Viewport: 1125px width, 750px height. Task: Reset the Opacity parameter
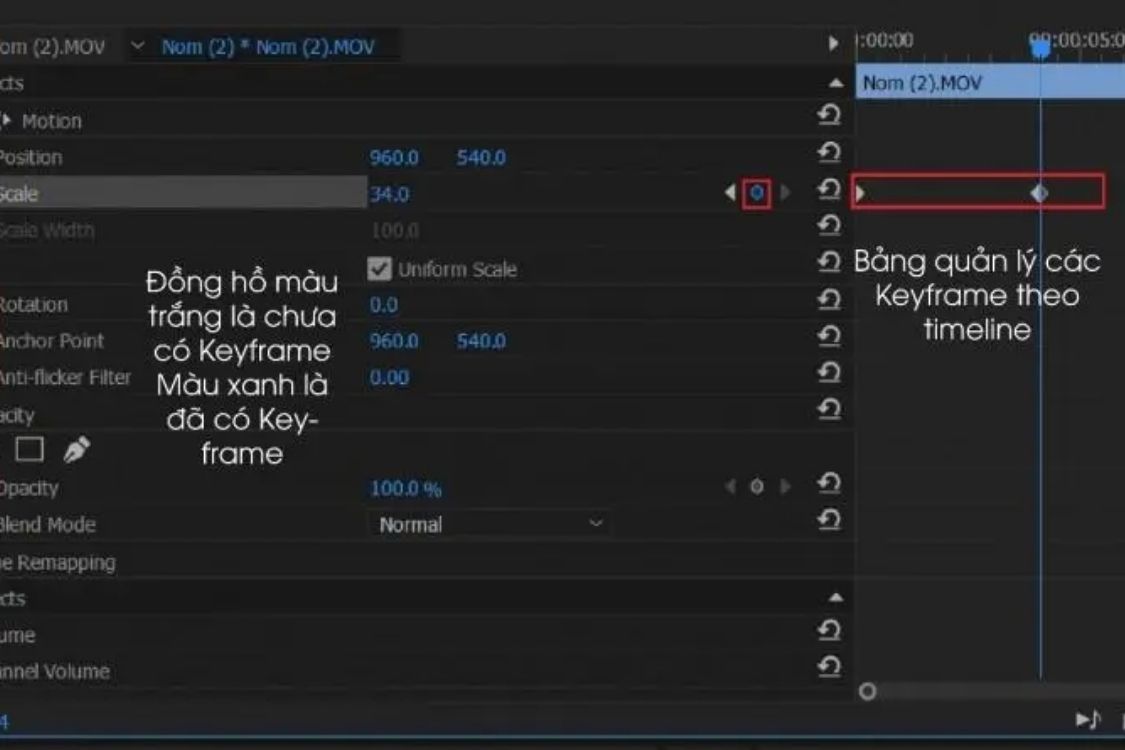[x=828, y=484]
